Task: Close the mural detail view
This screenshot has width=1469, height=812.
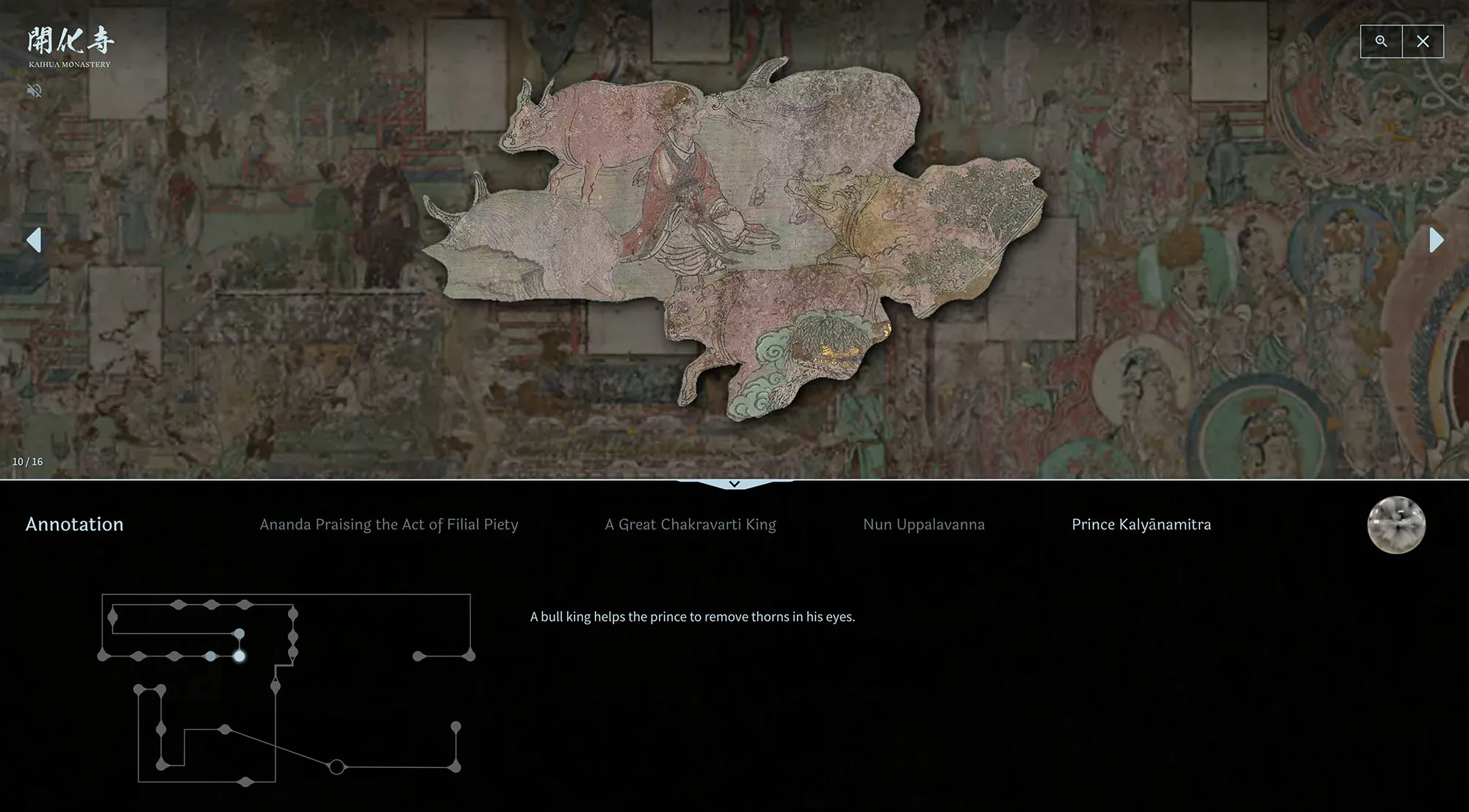Action: (1423, 41)
